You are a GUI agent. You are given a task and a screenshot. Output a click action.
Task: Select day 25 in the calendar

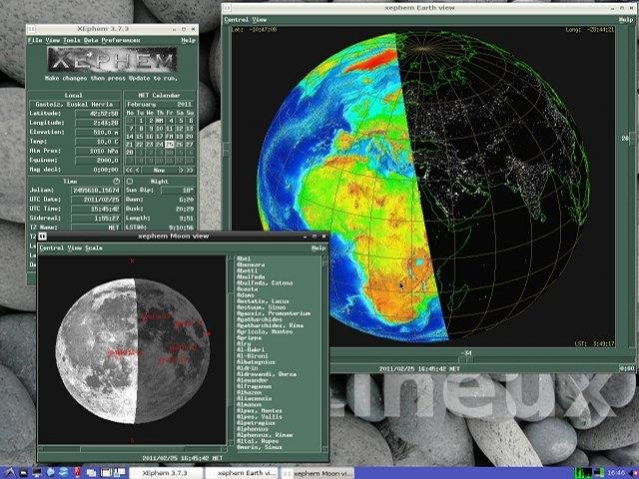(x=170, y=144)
